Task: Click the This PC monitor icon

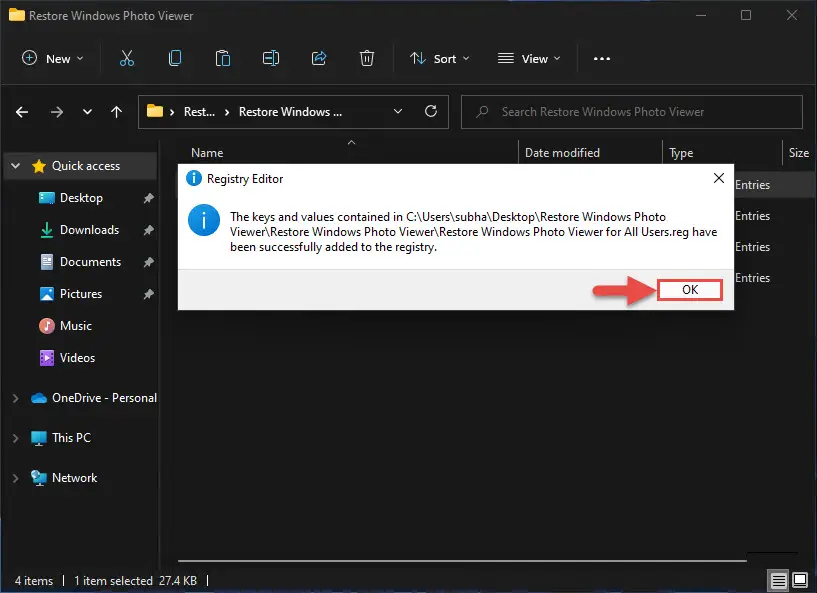Action: [39, 438]
